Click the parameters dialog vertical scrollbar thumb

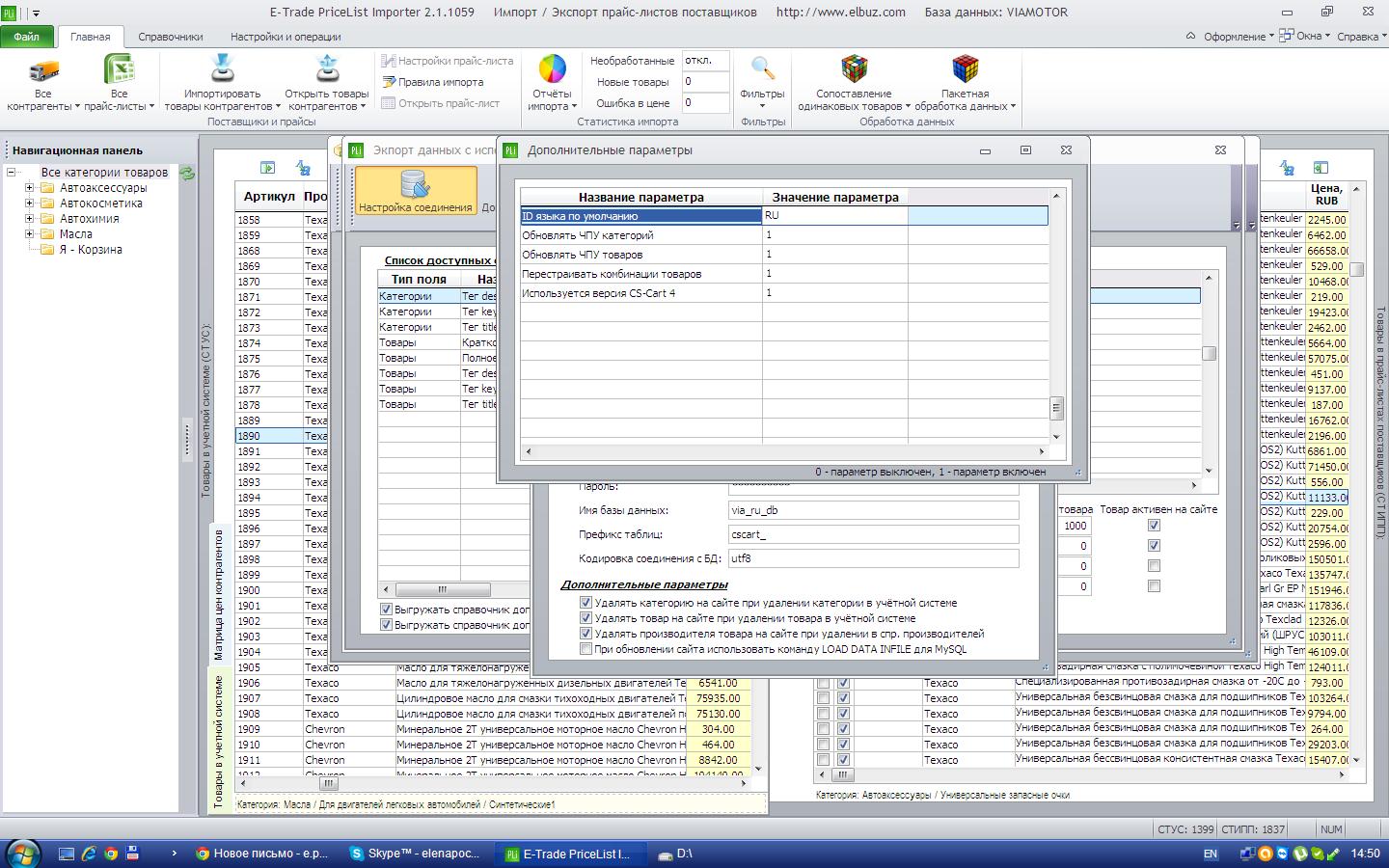tap(1056, 408)
